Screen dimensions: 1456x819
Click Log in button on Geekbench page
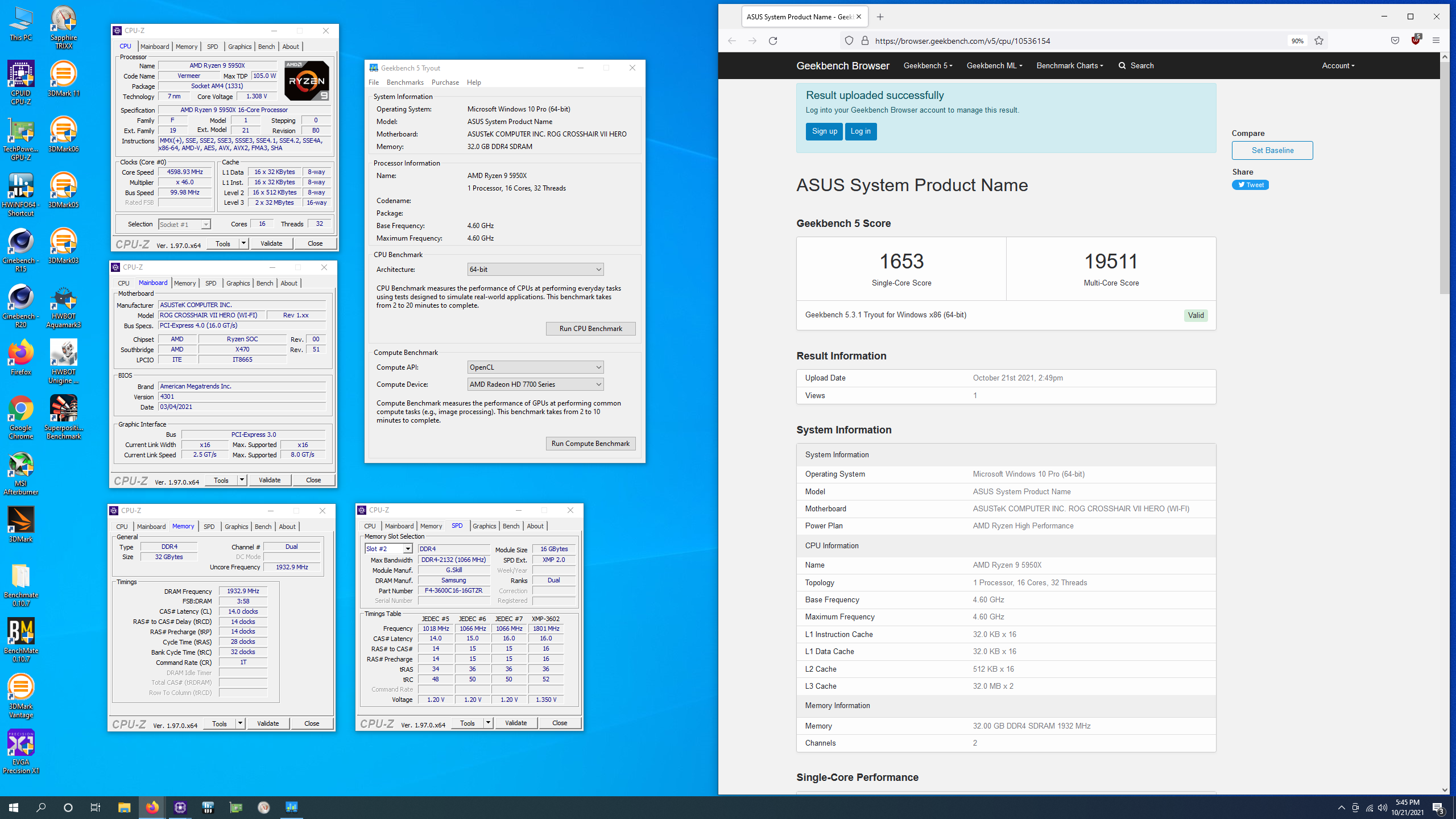pos(861,131)
